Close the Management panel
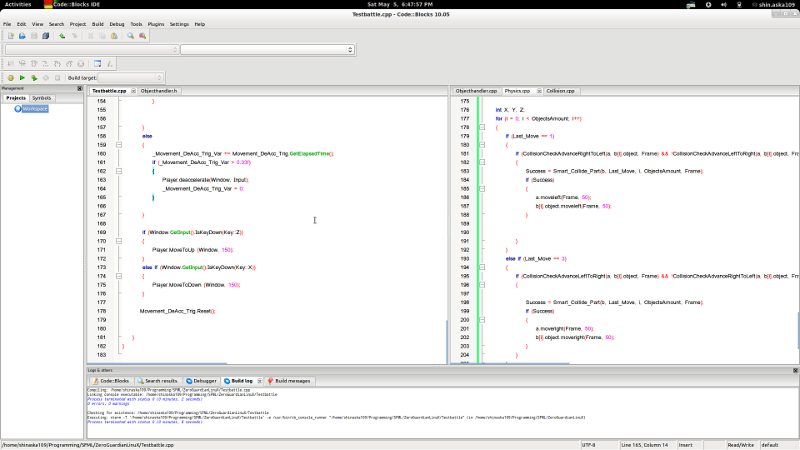The width and height of the screenshot is (800, 450). tap(80, 89)
